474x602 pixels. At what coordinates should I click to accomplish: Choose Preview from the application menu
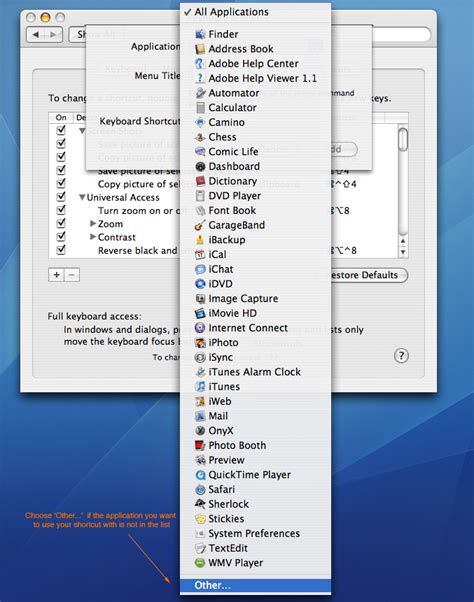click(255, 460)
